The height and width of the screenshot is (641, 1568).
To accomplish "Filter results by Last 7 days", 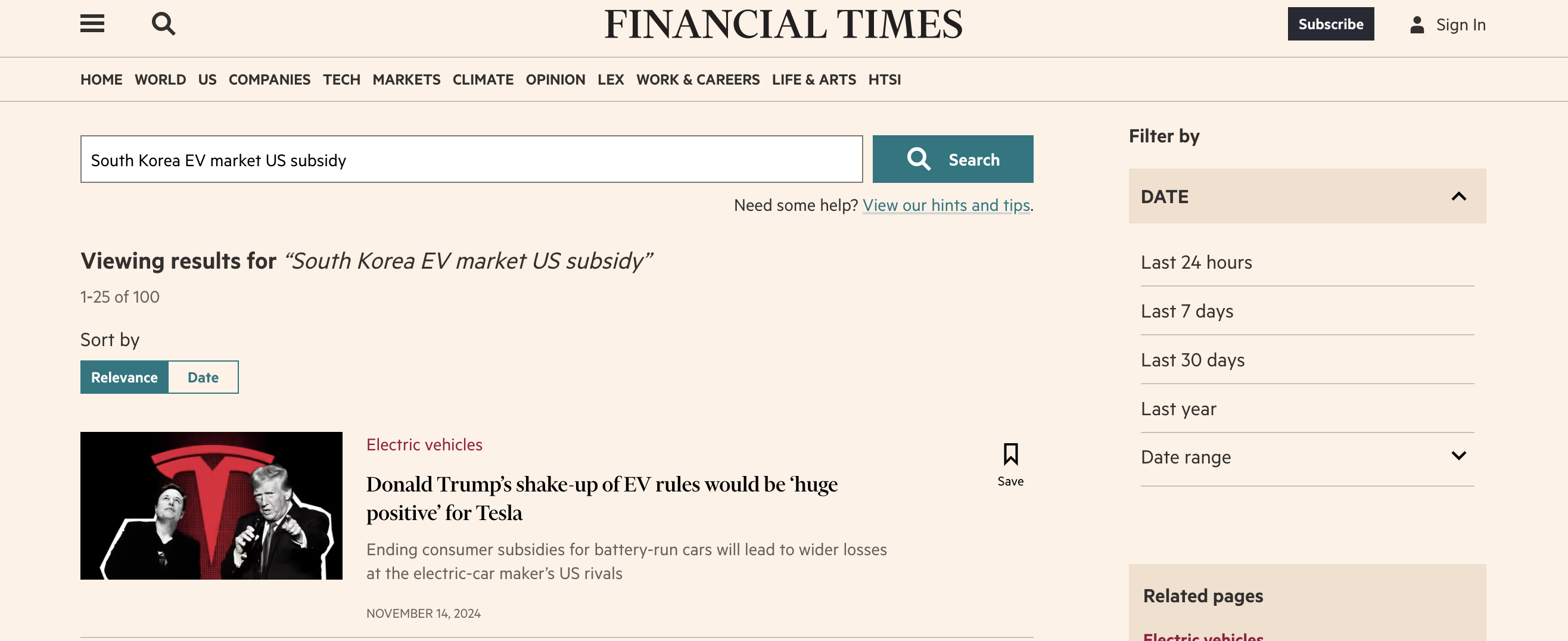I will [1185, 310].
